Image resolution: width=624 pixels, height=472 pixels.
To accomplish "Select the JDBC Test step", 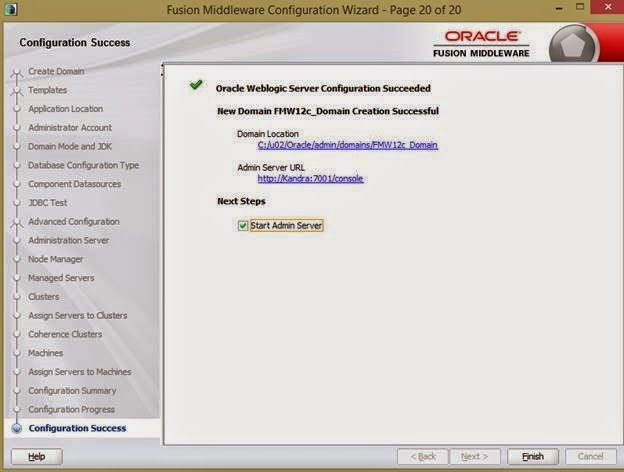I will click(x=48, y=203).
